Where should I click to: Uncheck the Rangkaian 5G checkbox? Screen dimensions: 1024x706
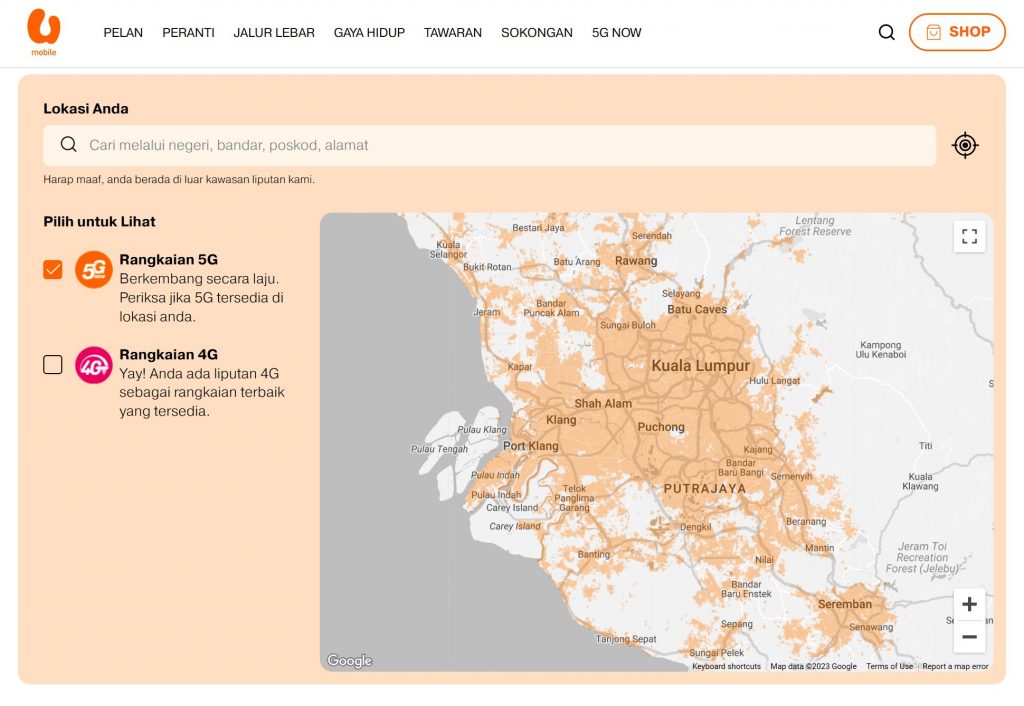coord(53,269)
